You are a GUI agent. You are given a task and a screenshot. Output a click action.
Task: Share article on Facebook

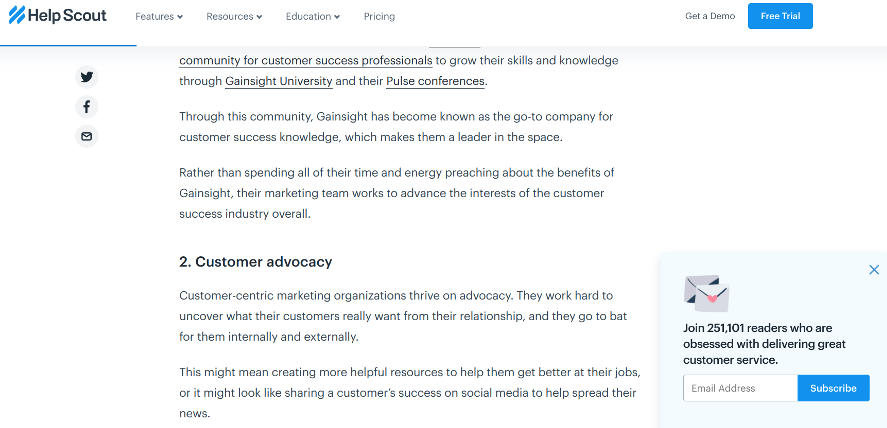[x=87, y=107]
